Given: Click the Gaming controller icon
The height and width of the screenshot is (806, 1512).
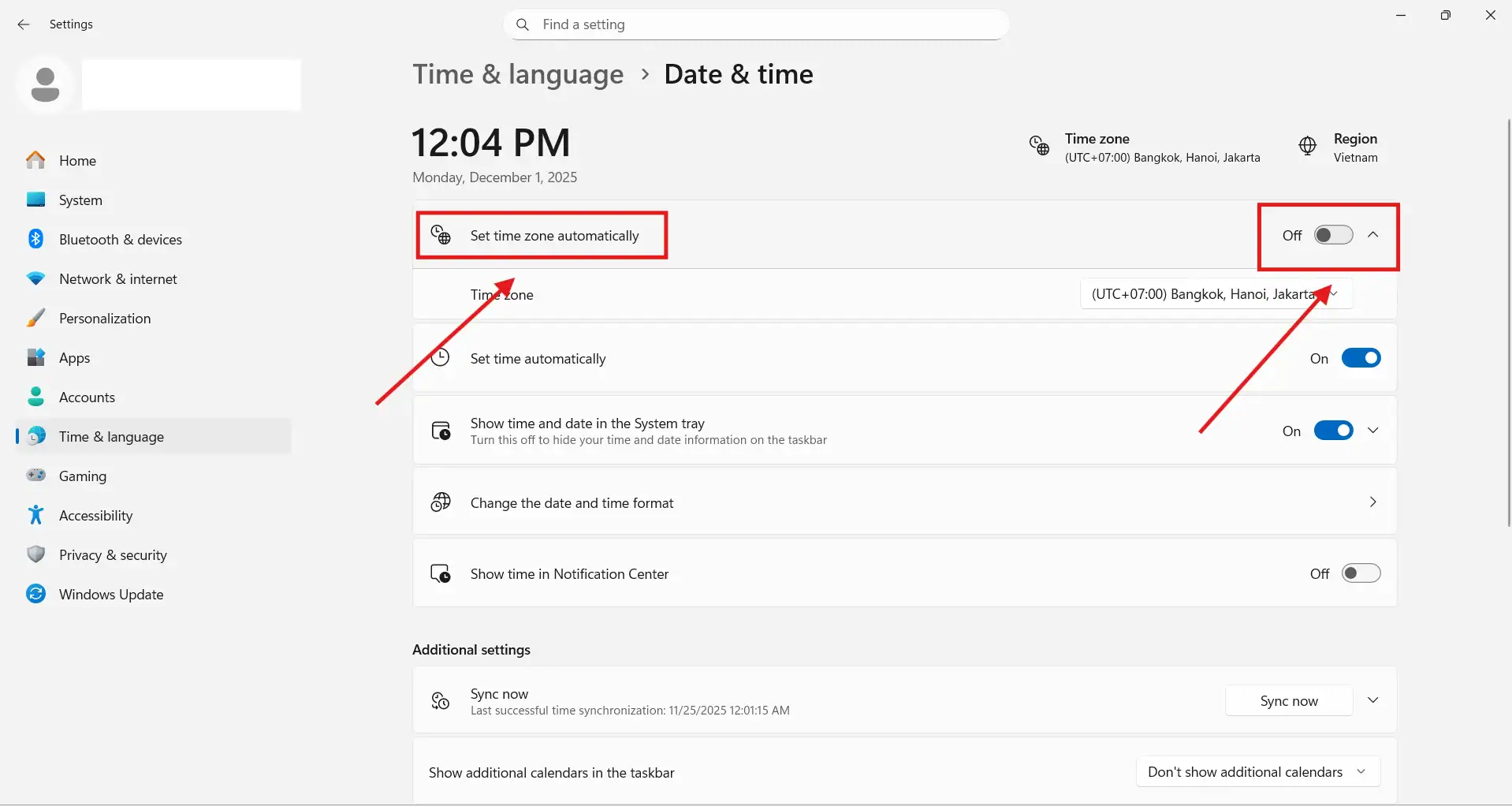Looking at the screenshot, I should coord(36,476).
